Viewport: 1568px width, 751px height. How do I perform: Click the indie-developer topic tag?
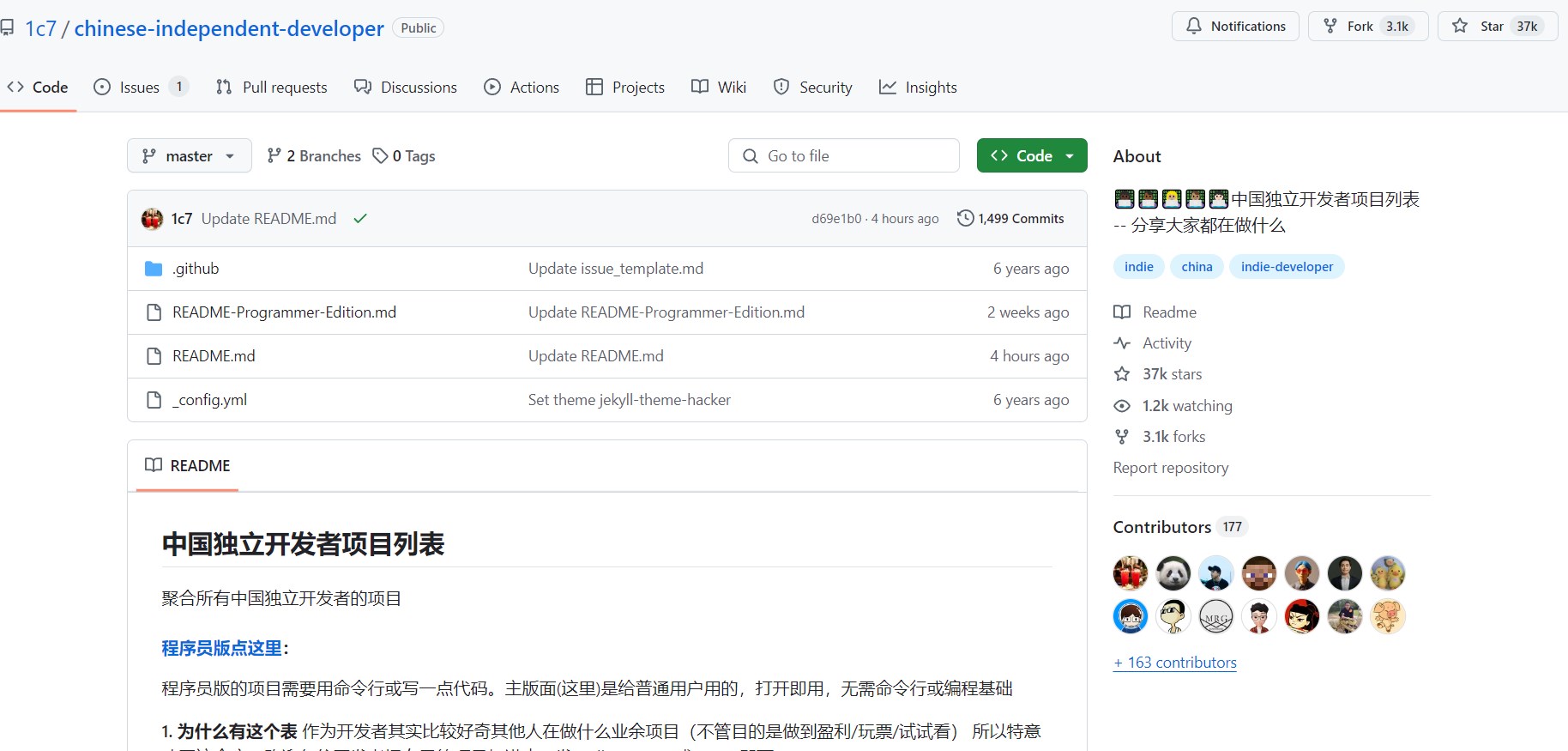coord(1287,267)
